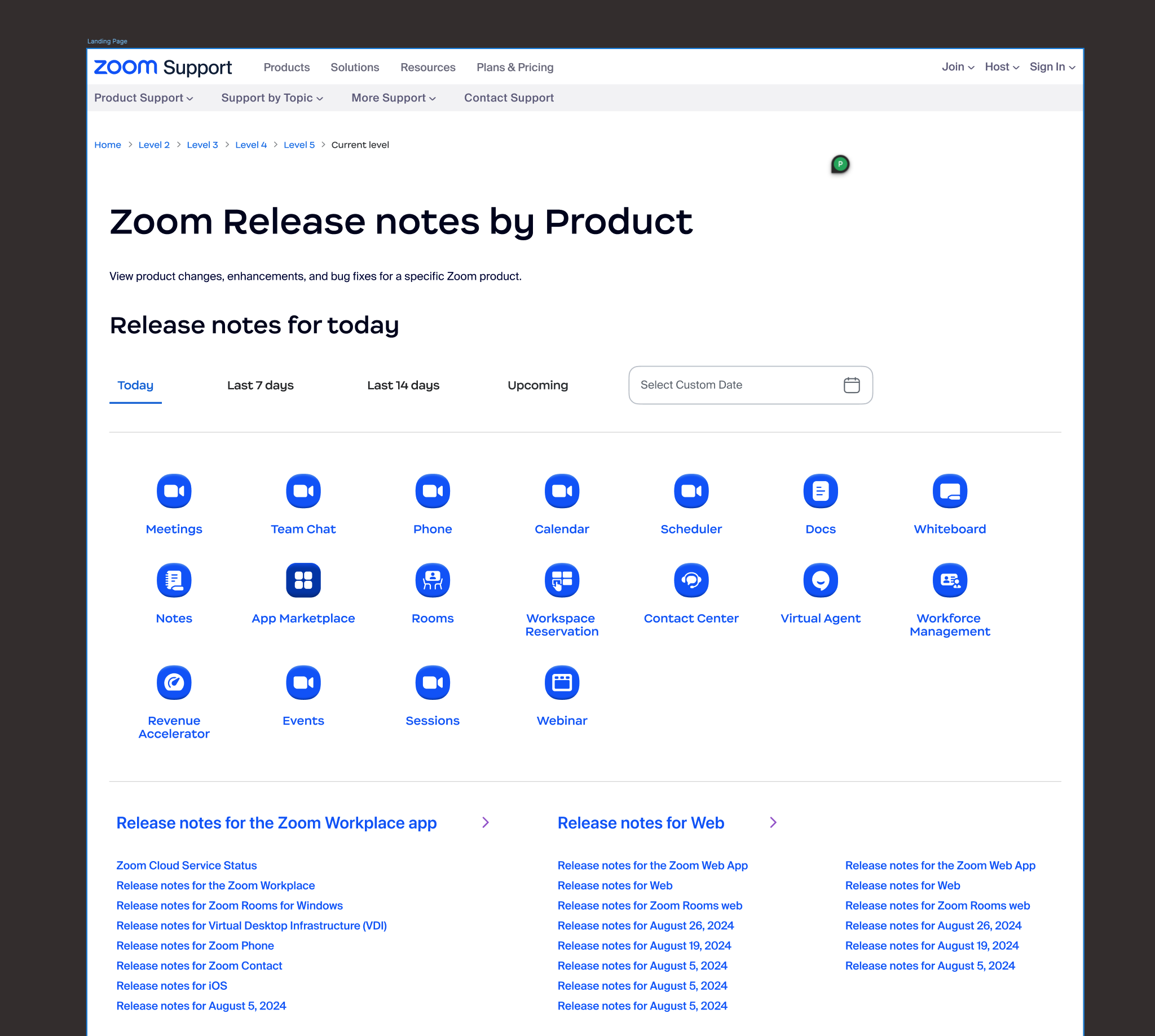This screenshot has height=1036, width=1155.
Task: Open the Support by Topic dropdown
Action: (x=271, y=98)
